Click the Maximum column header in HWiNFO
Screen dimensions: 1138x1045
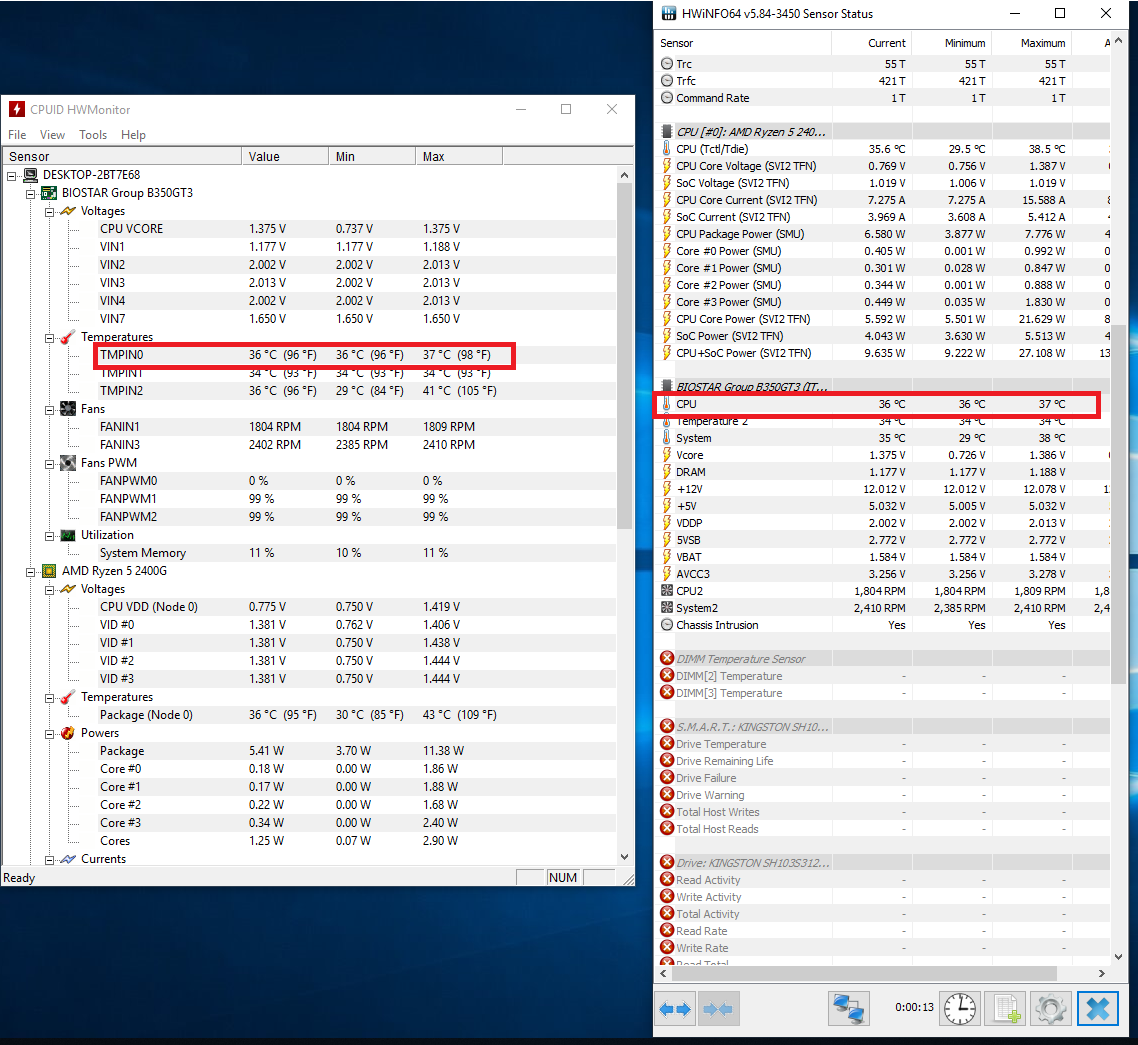[1043, 43]
